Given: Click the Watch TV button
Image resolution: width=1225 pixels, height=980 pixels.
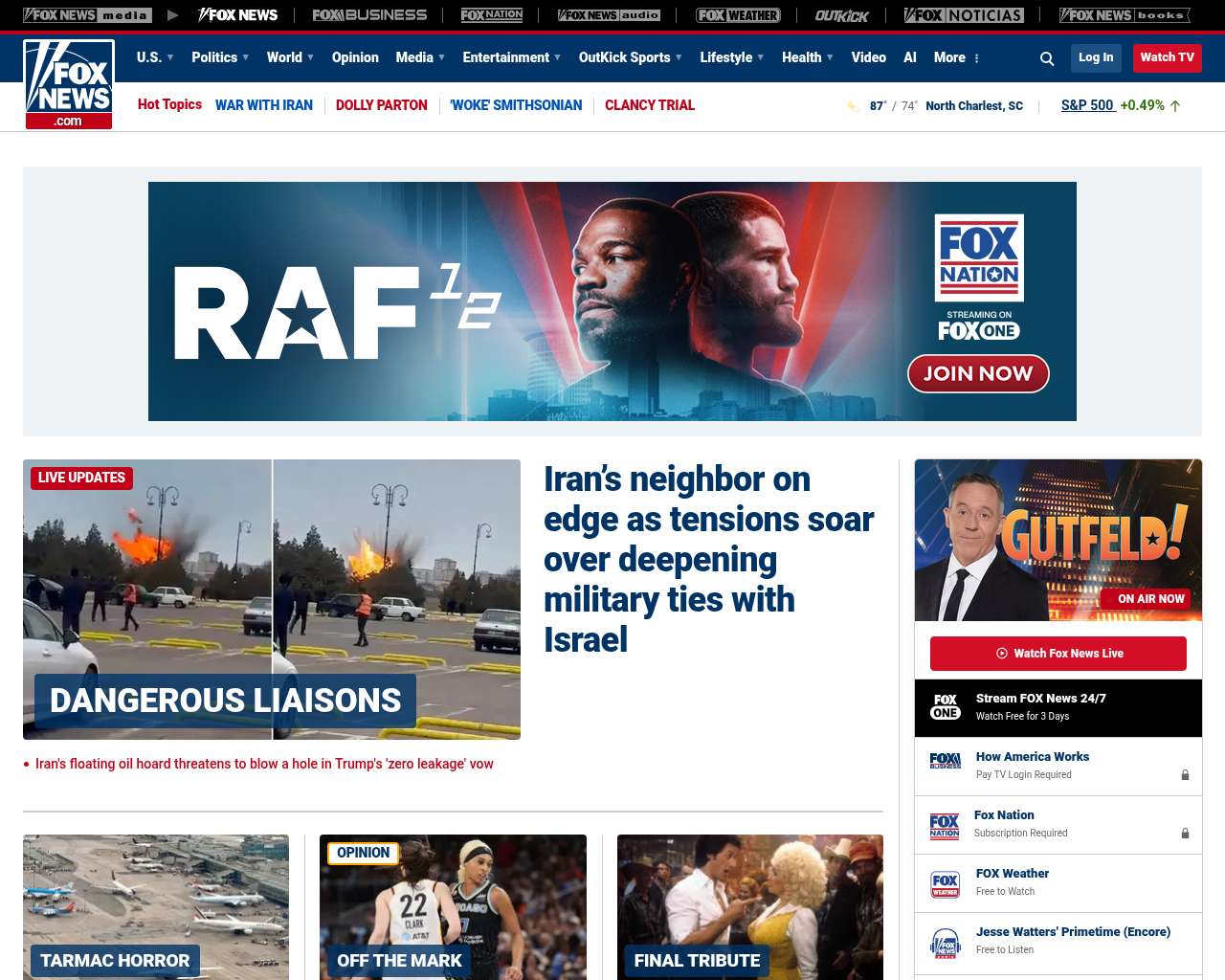Looking at the screenshot, I should tap(1168, 58).
